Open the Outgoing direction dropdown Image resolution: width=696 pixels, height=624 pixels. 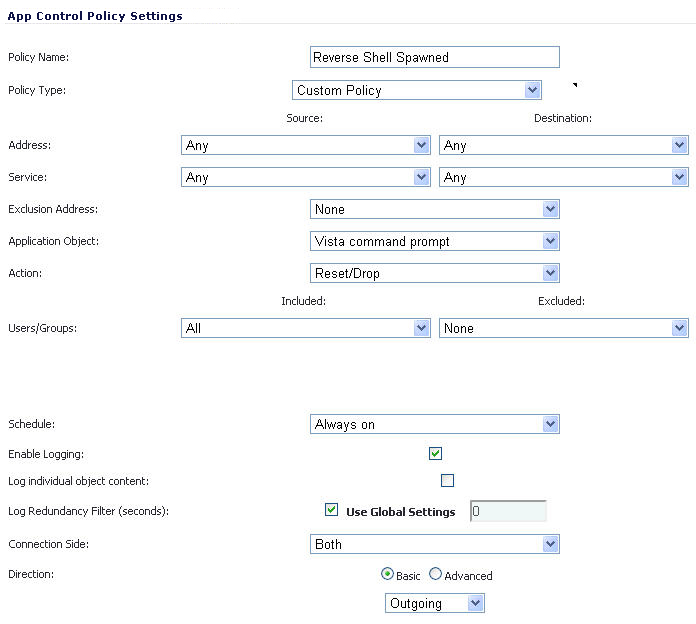click(x=434, y=603)
